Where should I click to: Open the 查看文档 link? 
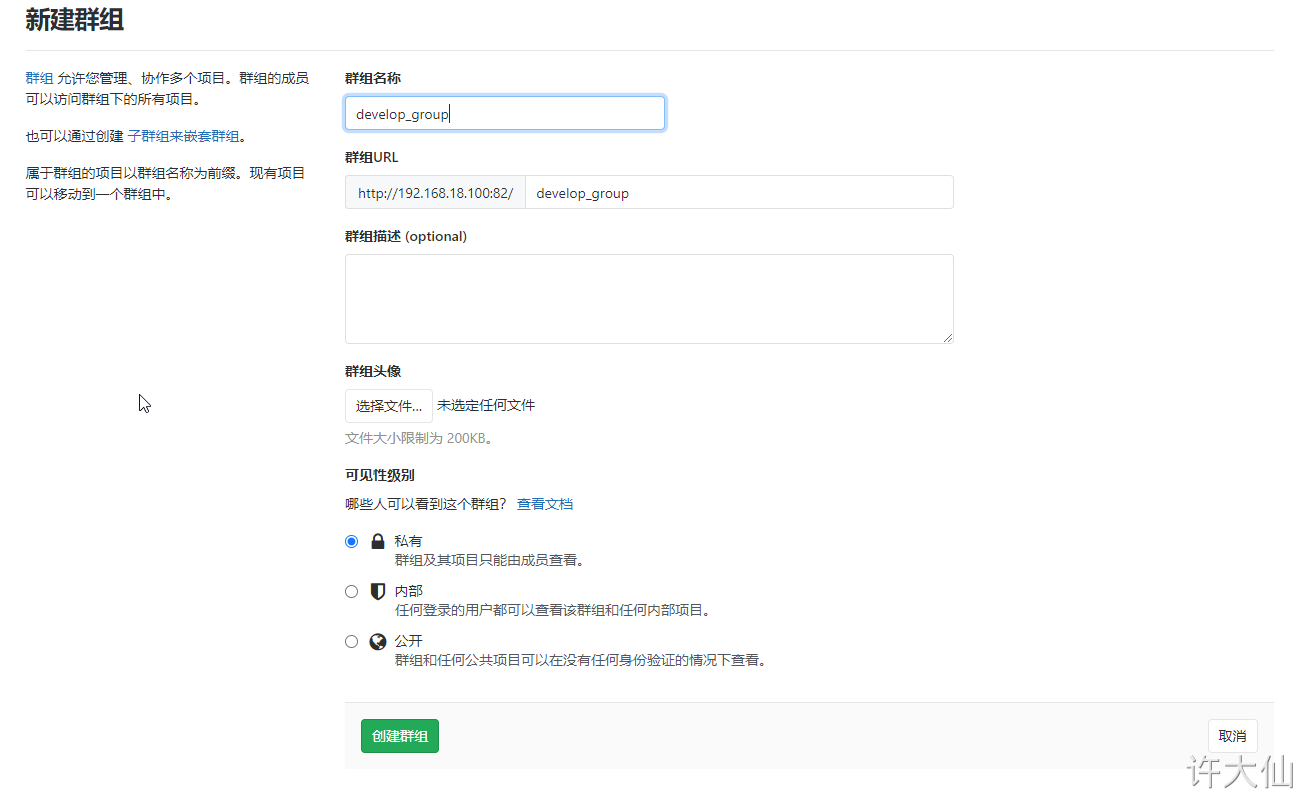(x=545, y=504)
